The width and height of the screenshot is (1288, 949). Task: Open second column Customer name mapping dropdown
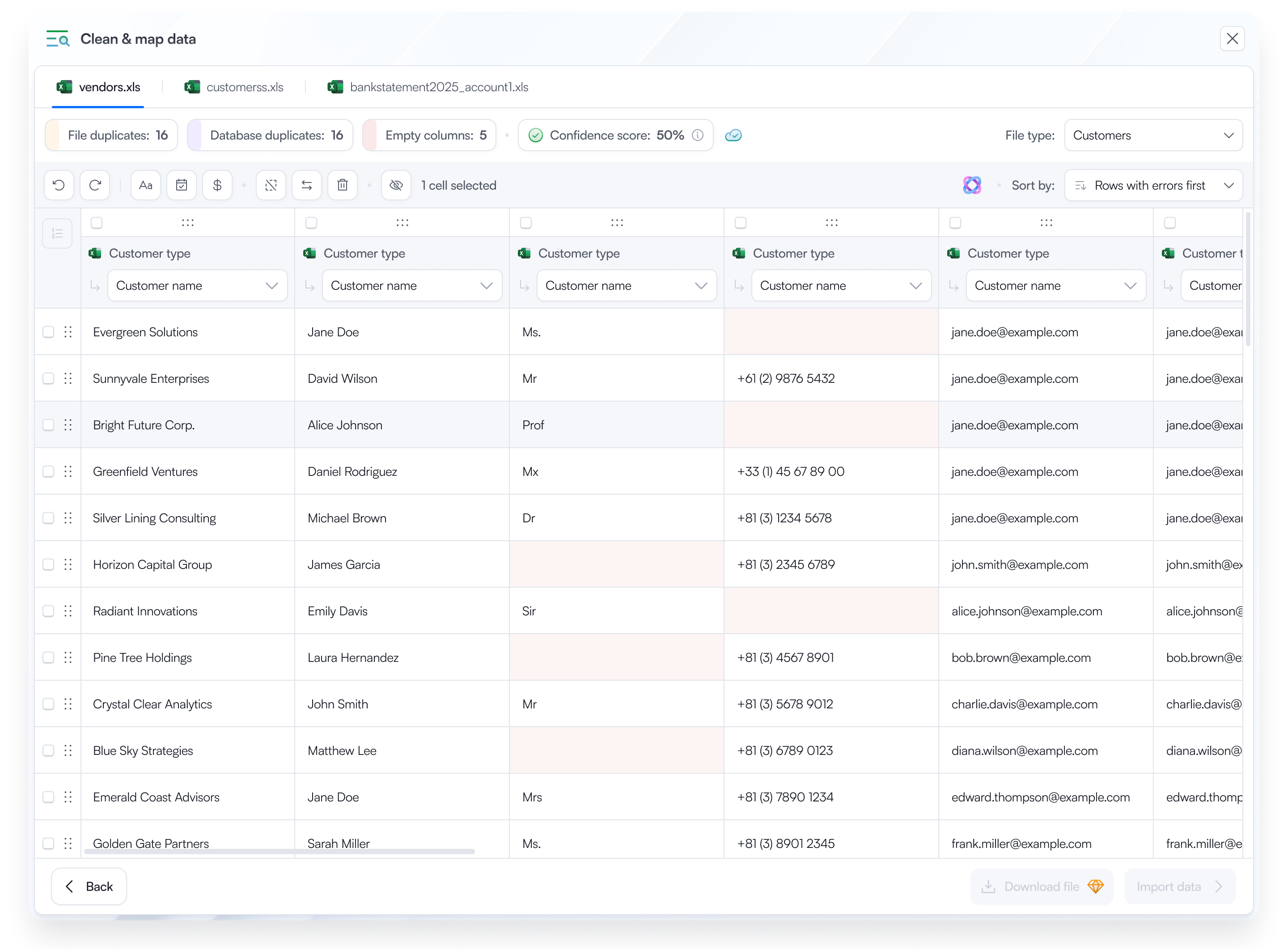(x=412, y=285)
